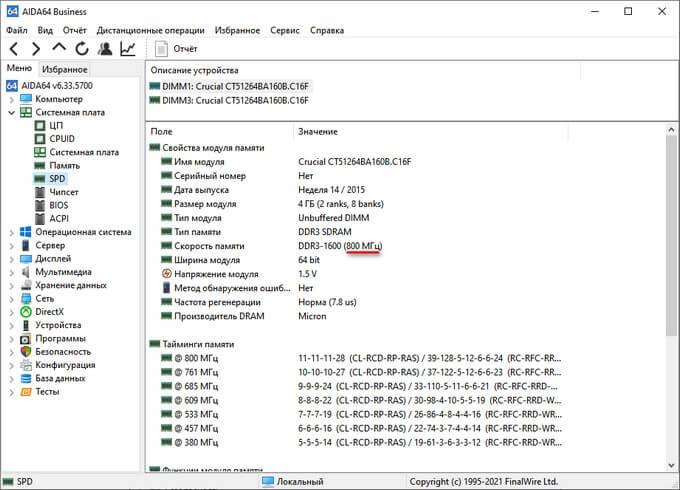
Task: Click the Сеть network icon
Action: pos(26,299)
